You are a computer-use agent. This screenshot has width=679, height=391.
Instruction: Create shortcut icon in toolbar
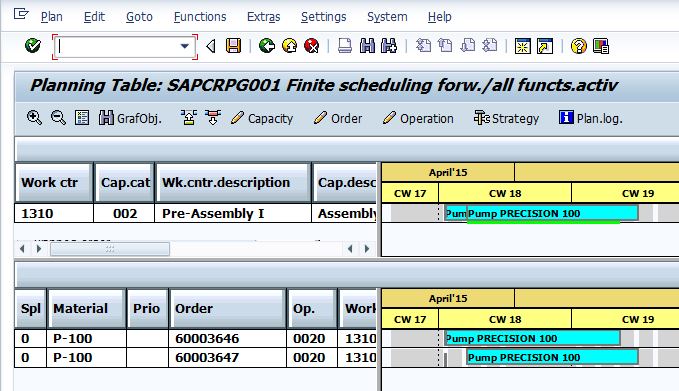545,45
